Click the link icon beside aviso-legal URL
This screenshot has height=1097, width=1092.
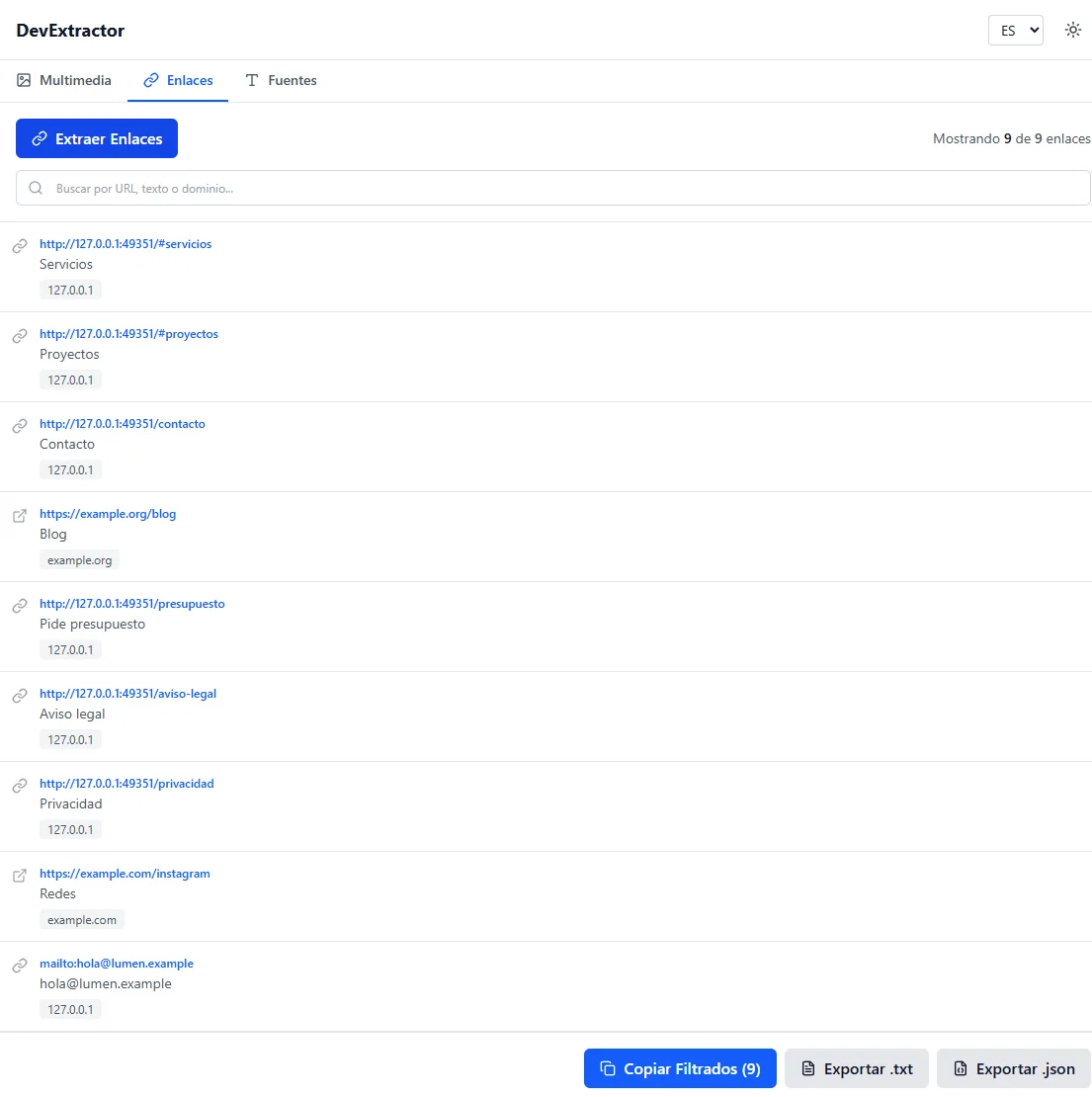coord(20,696)
